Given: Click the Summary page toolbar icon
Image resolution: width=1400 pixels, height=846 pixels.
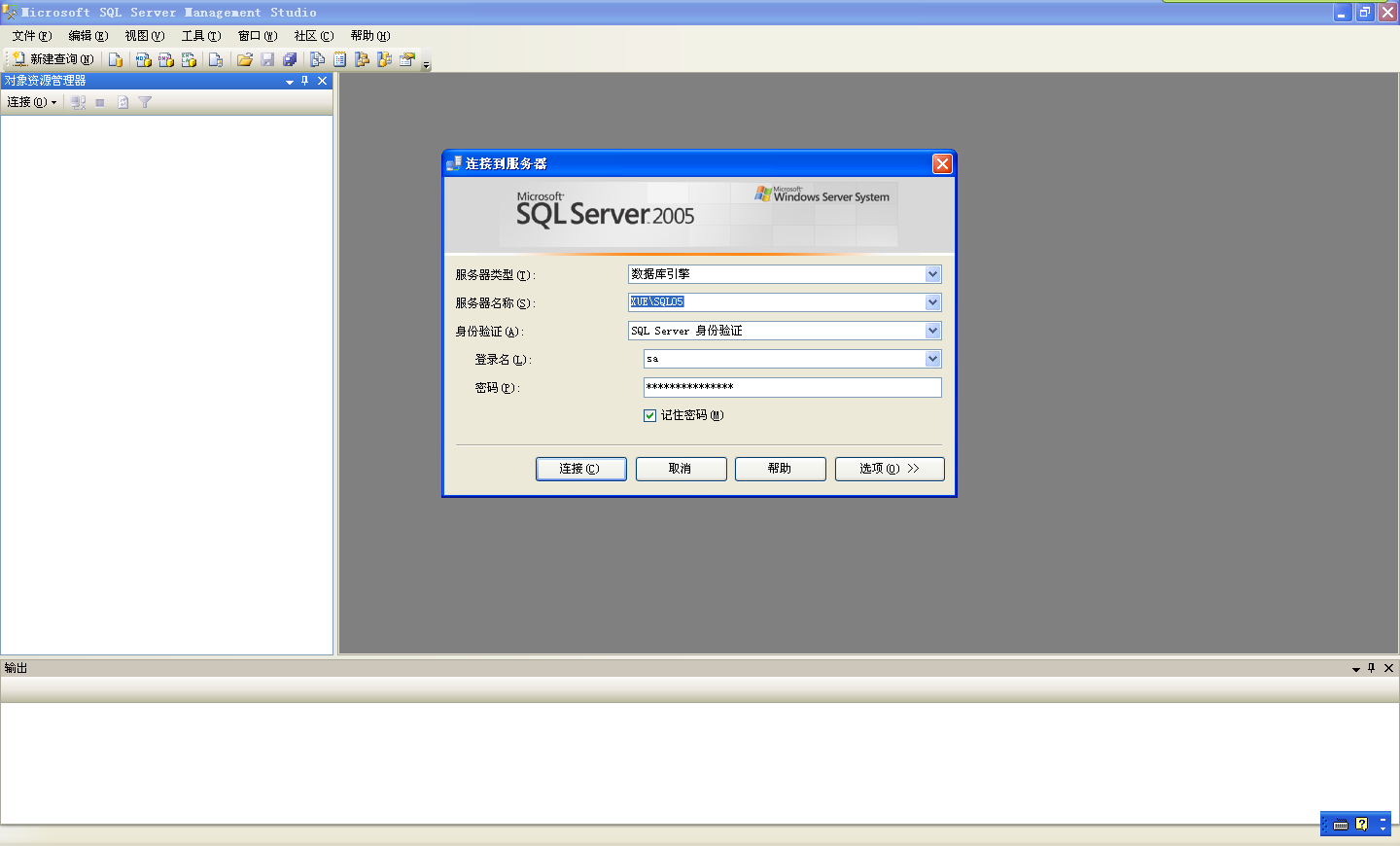Looking at the screenshot, I should point(339,59).
